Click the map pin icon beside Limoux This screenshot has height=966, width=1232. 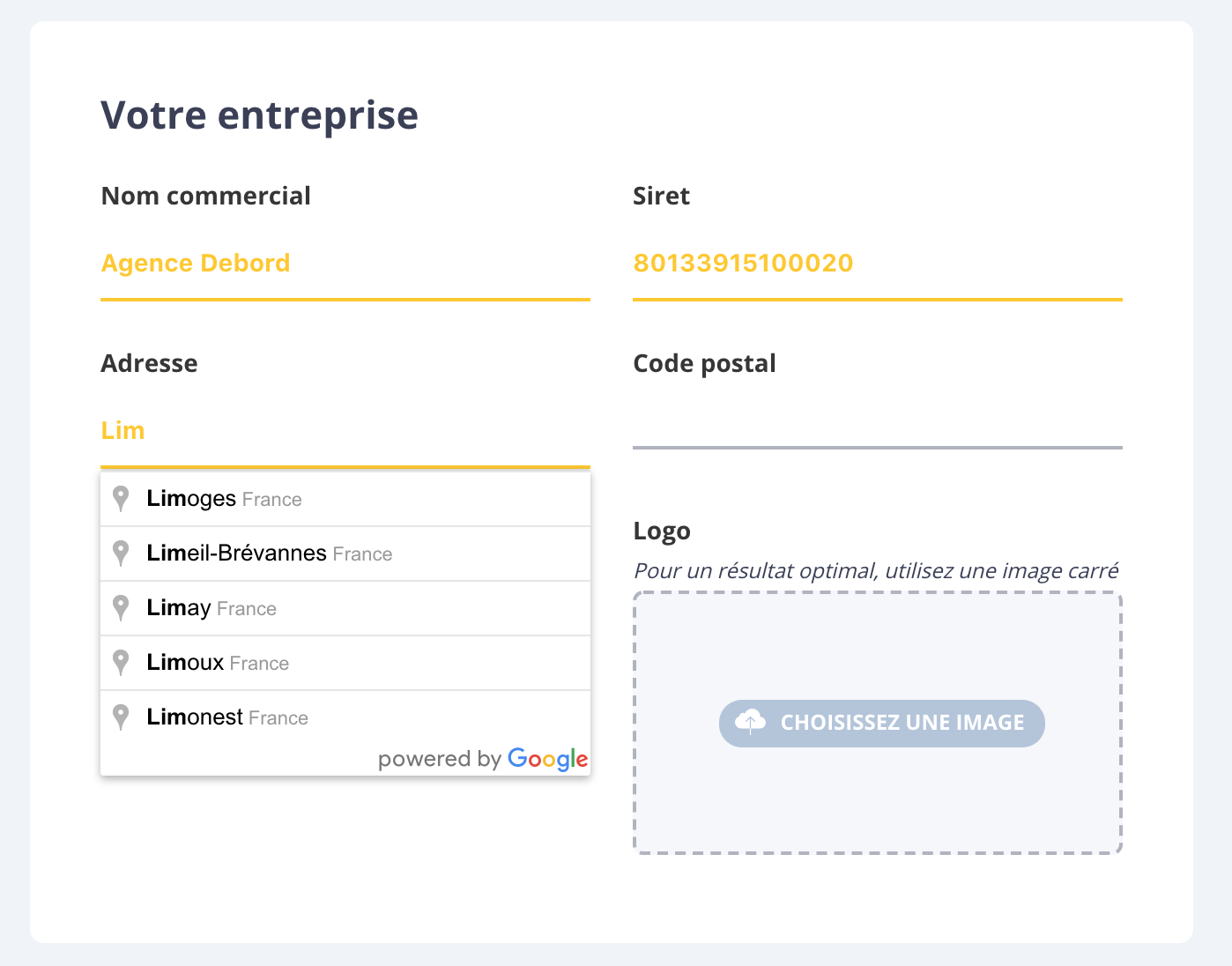tap(121, 662)
